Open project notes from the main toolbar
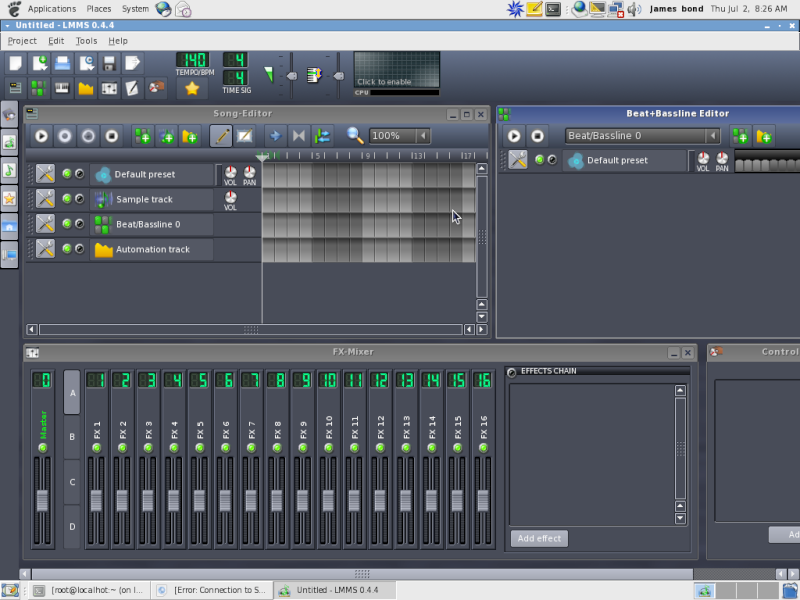This screenshot has height=600, width=800. click(132, 88)
